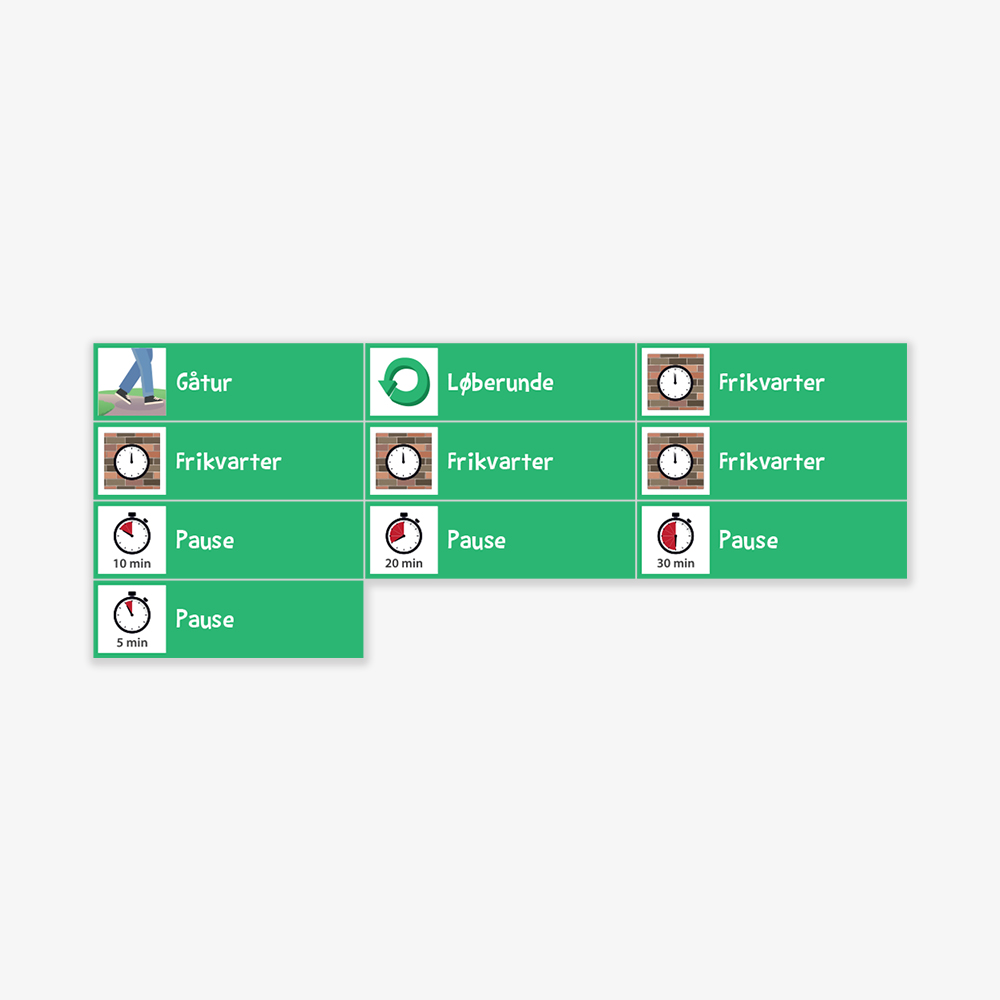This screenshot has height=1000, width=1000.
Task: Select Frikvarter label directly above 30 min Pause
Action: pyautogui.click(x=772, y=461)
